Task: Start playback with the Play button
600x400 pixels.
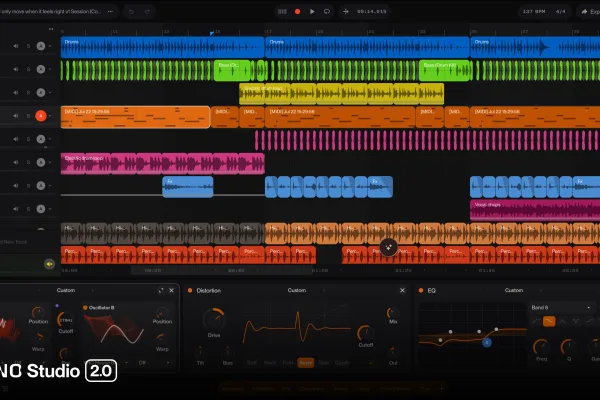Action: pyautogui.click(x=312, y=11)
